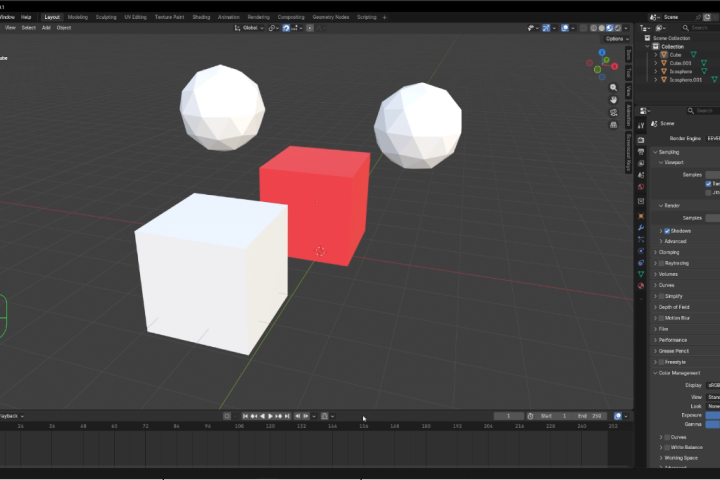
Task: Open the View Layer properties tab
Action: click(641, 163)
